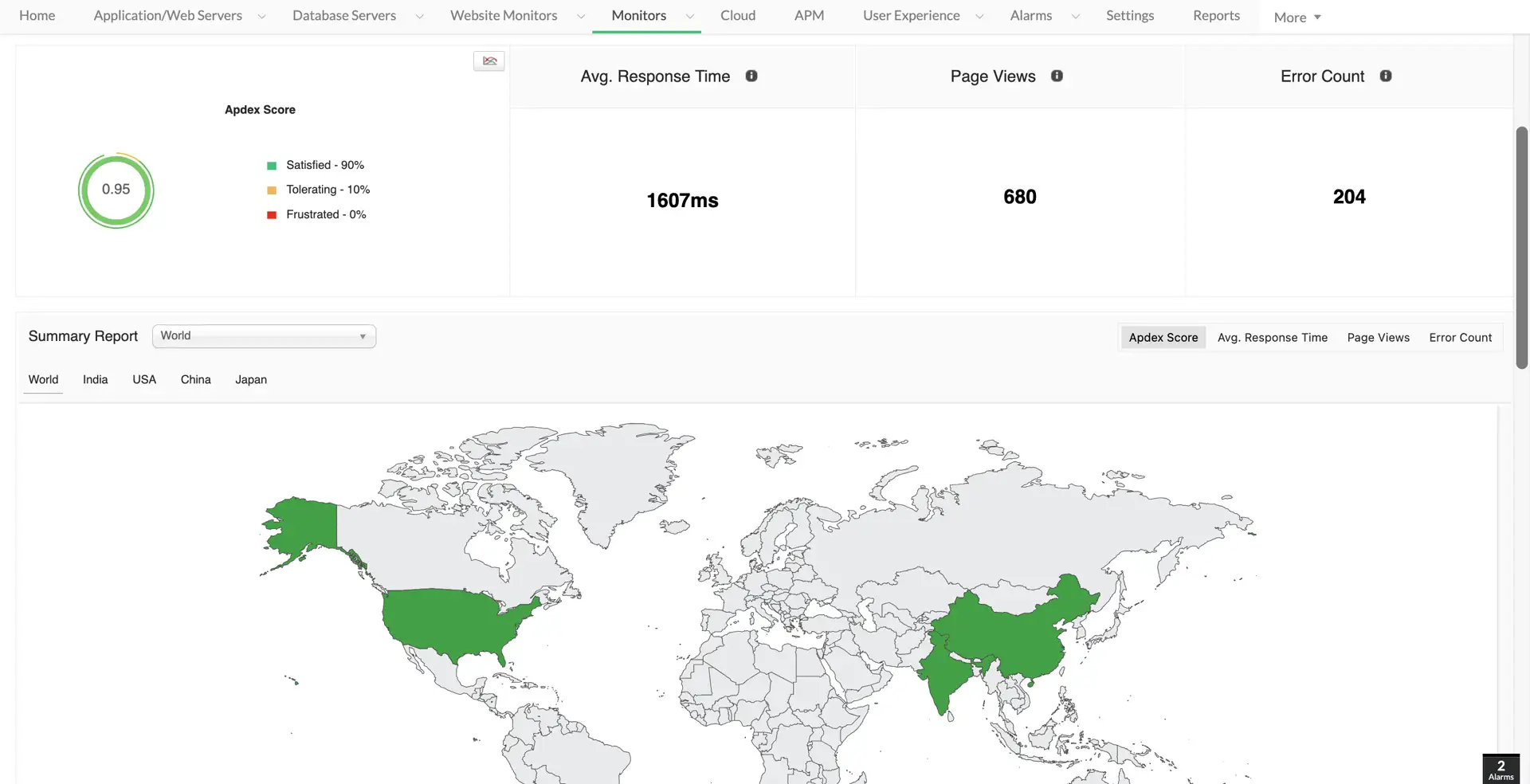1530x784 pixels.
Task: Click the "Frustrated - 0%" legend label
Action: point(326,214)
